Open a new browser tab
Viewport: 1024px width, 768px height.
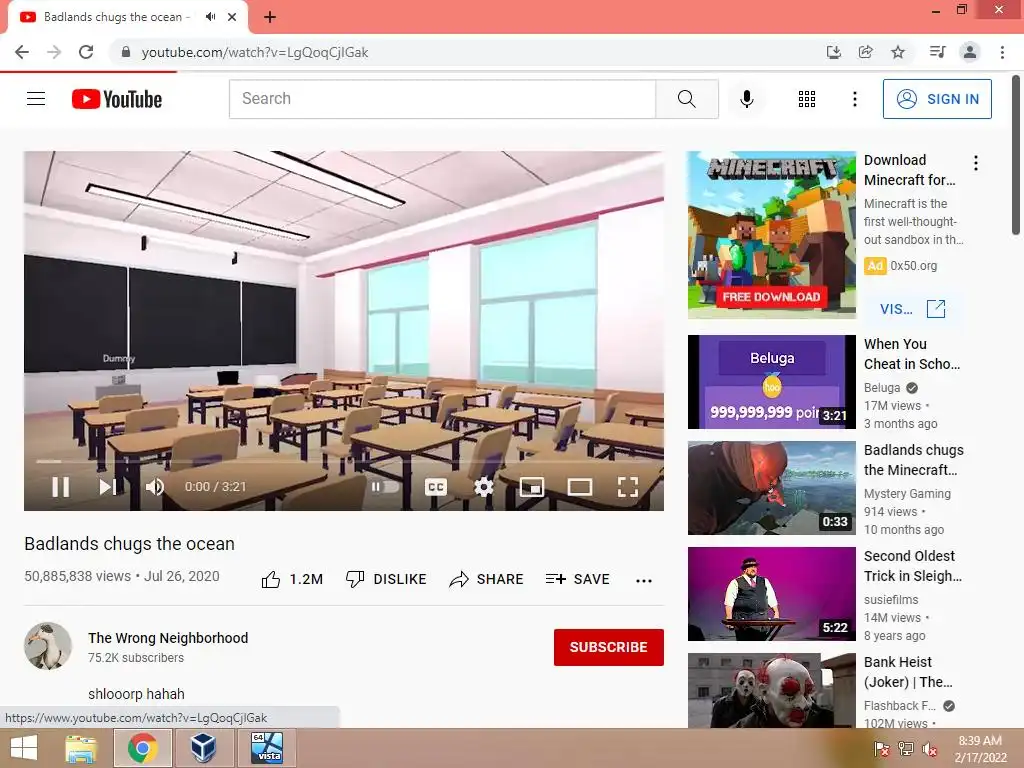click(270, 17)
